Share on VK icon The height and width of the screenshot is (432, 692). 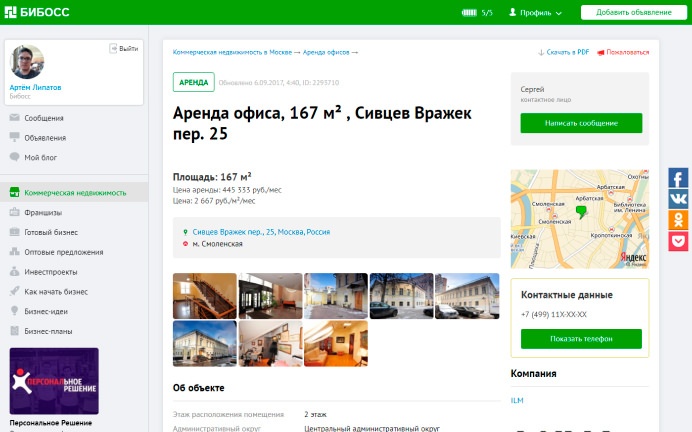coord(678,199)
